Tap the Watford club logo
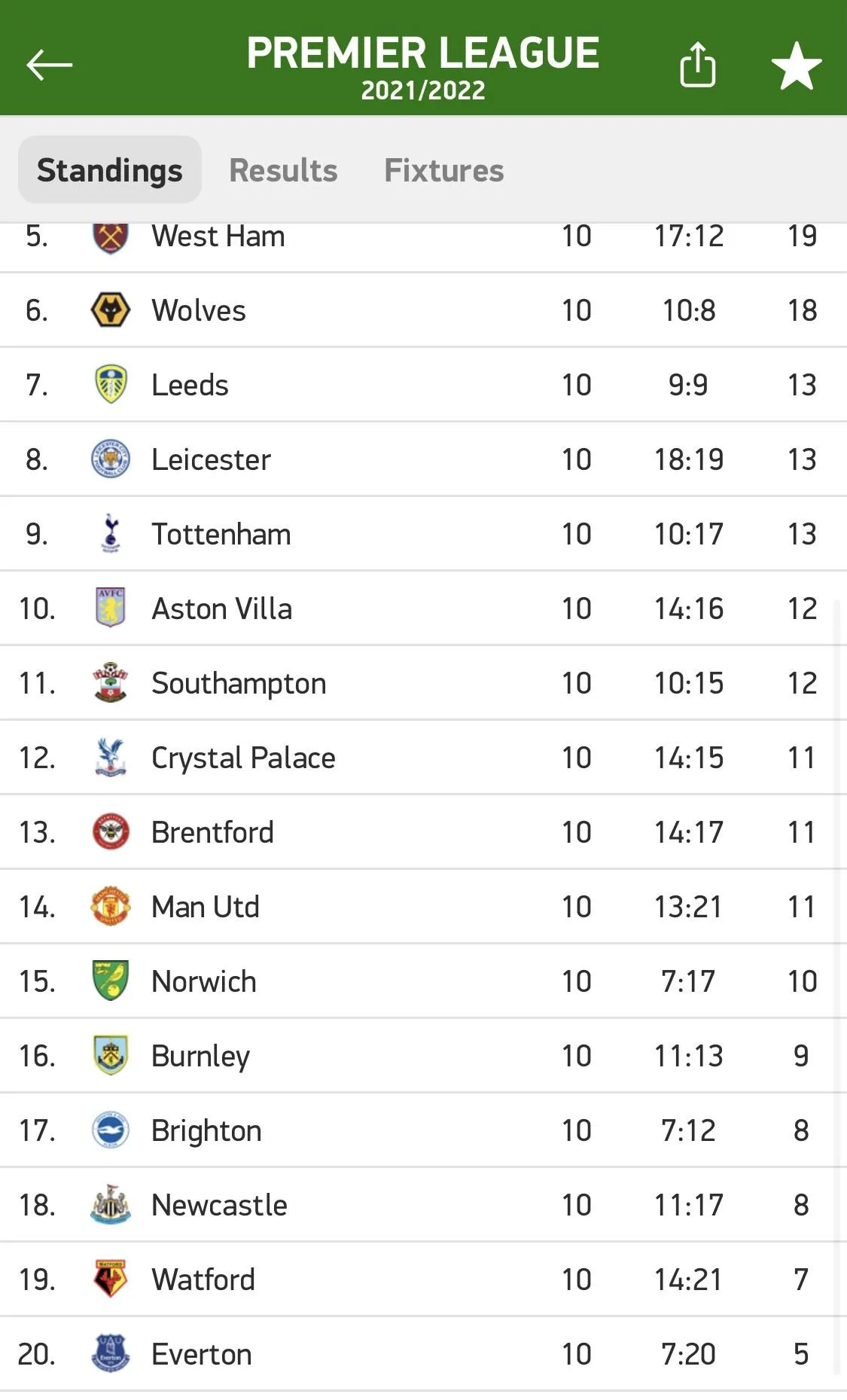 click(111, 1279)
